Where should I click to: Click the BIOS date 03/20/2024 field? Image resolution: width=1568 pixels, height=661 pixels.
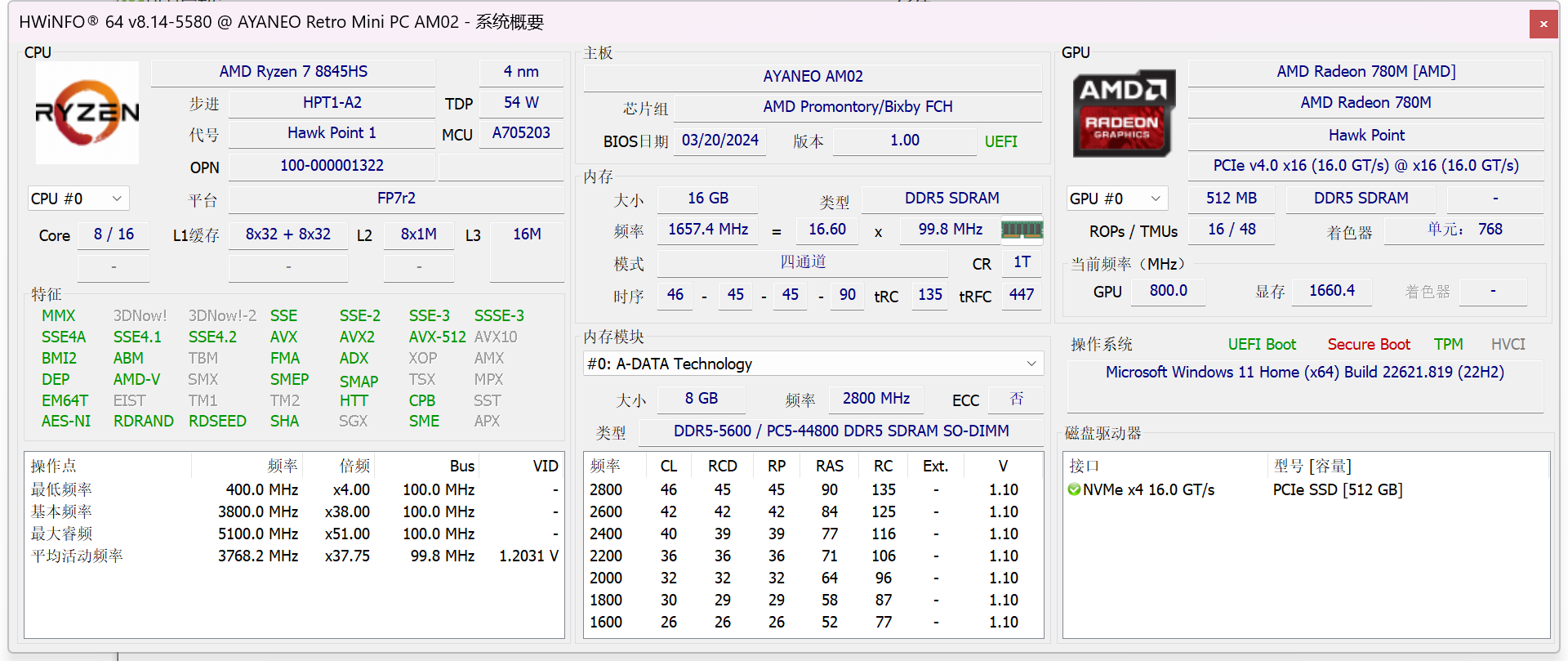pyautogui.click(x=719, y=141)
